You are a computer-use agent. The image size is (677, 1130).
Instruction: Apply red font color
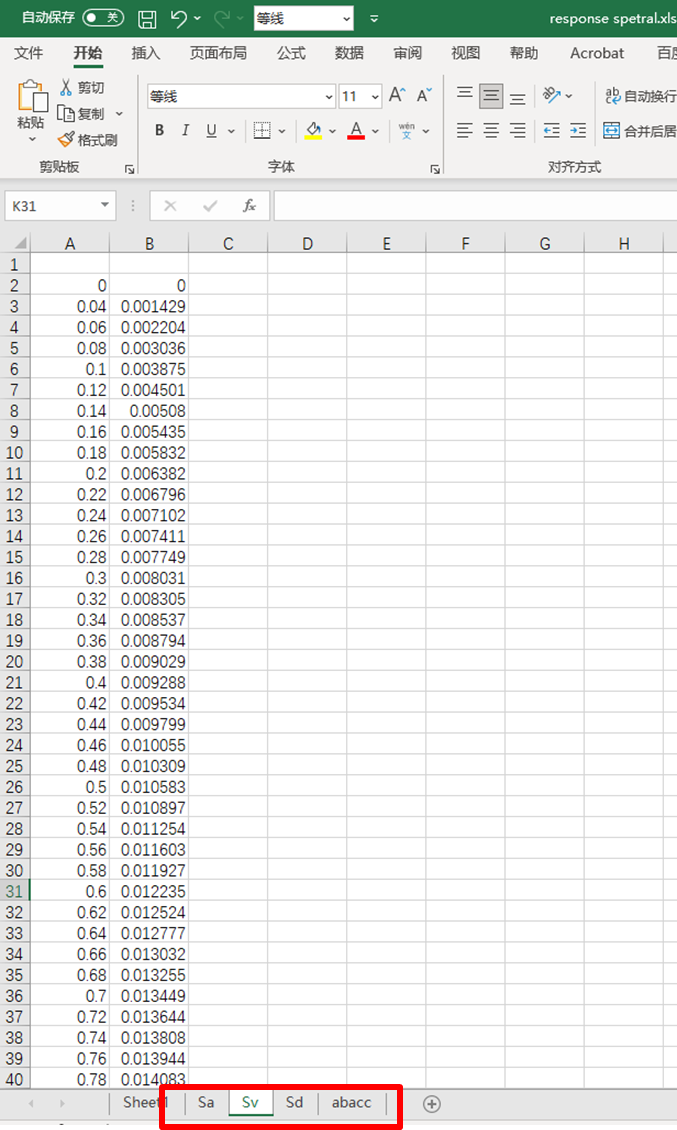point(356,130)
